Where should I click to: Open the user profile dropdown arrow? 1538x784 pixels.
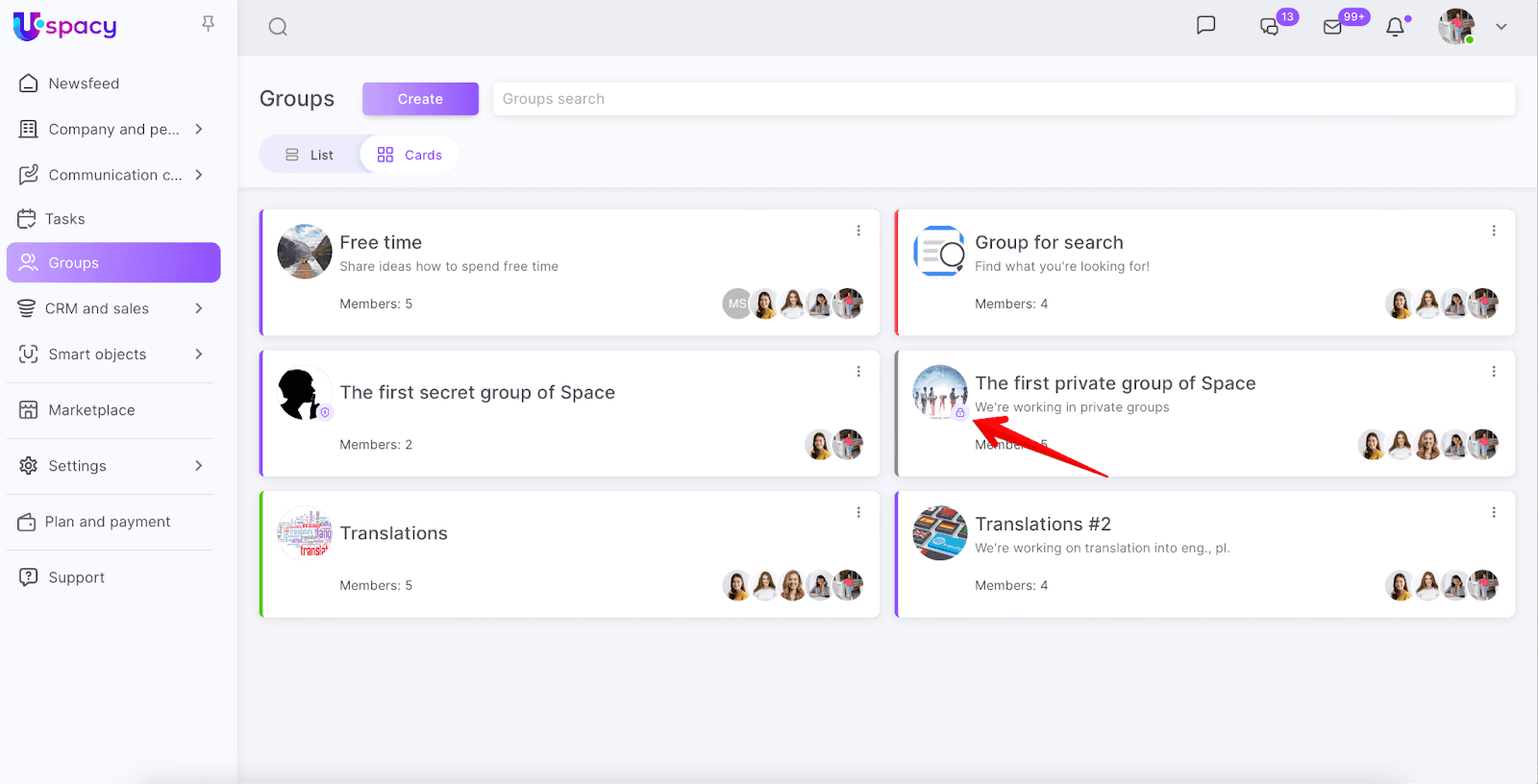[x=1501, y=27]
